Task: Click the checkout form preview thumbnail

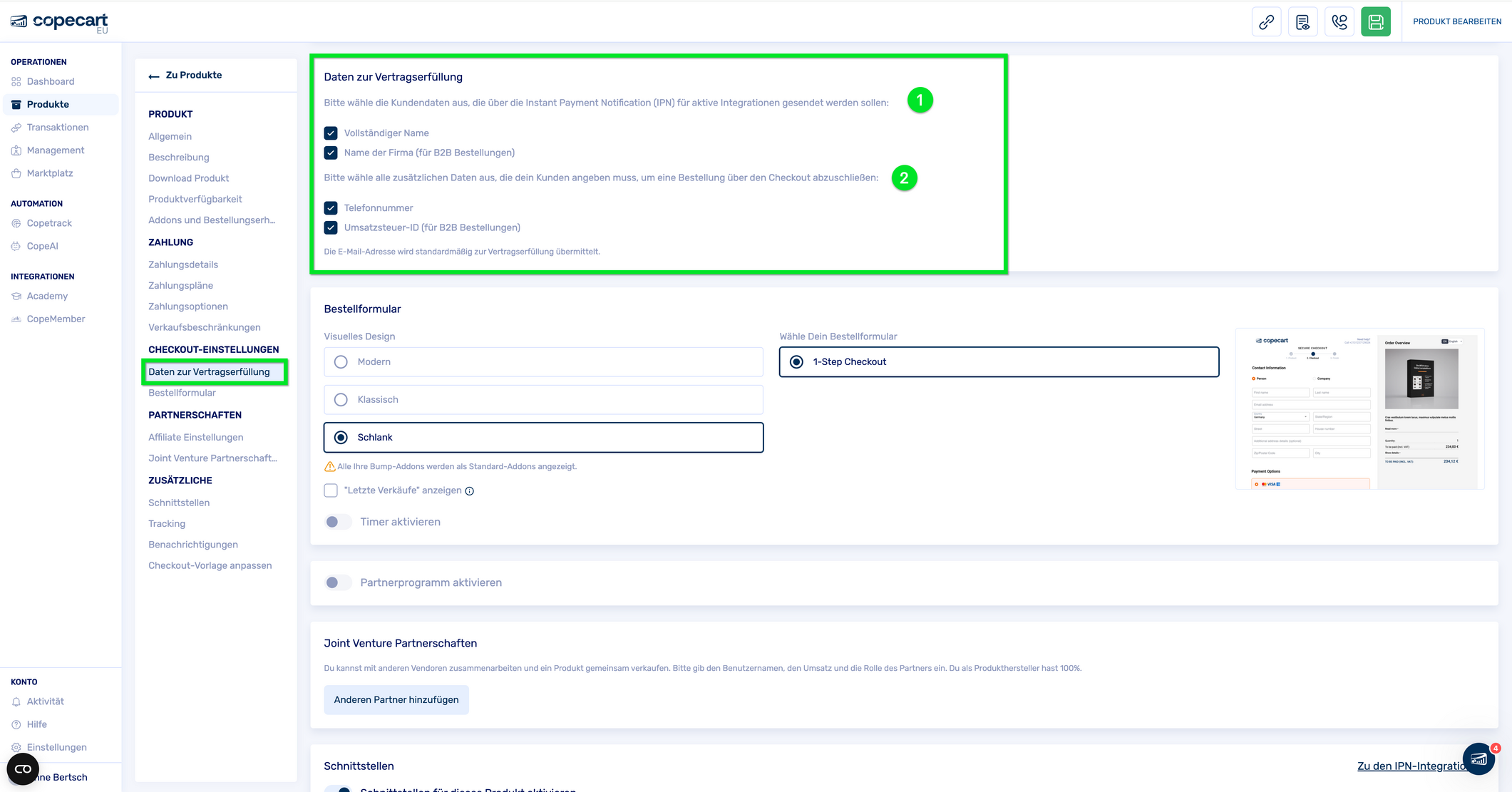Action: (1359, 409)
